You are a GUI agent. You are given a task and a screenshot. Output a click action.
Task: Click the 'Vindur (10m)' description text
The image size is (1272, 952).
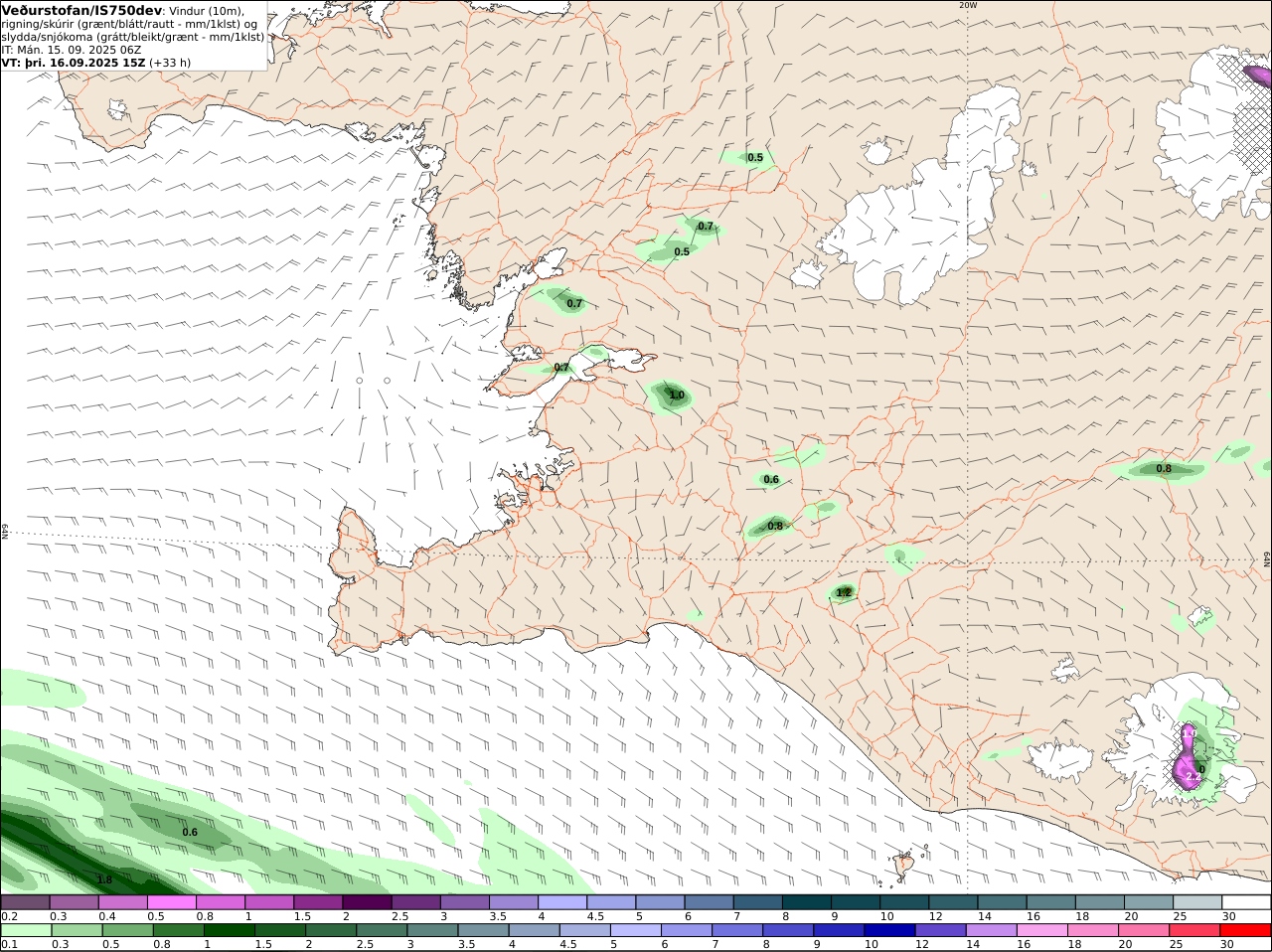tap(206, 11)
